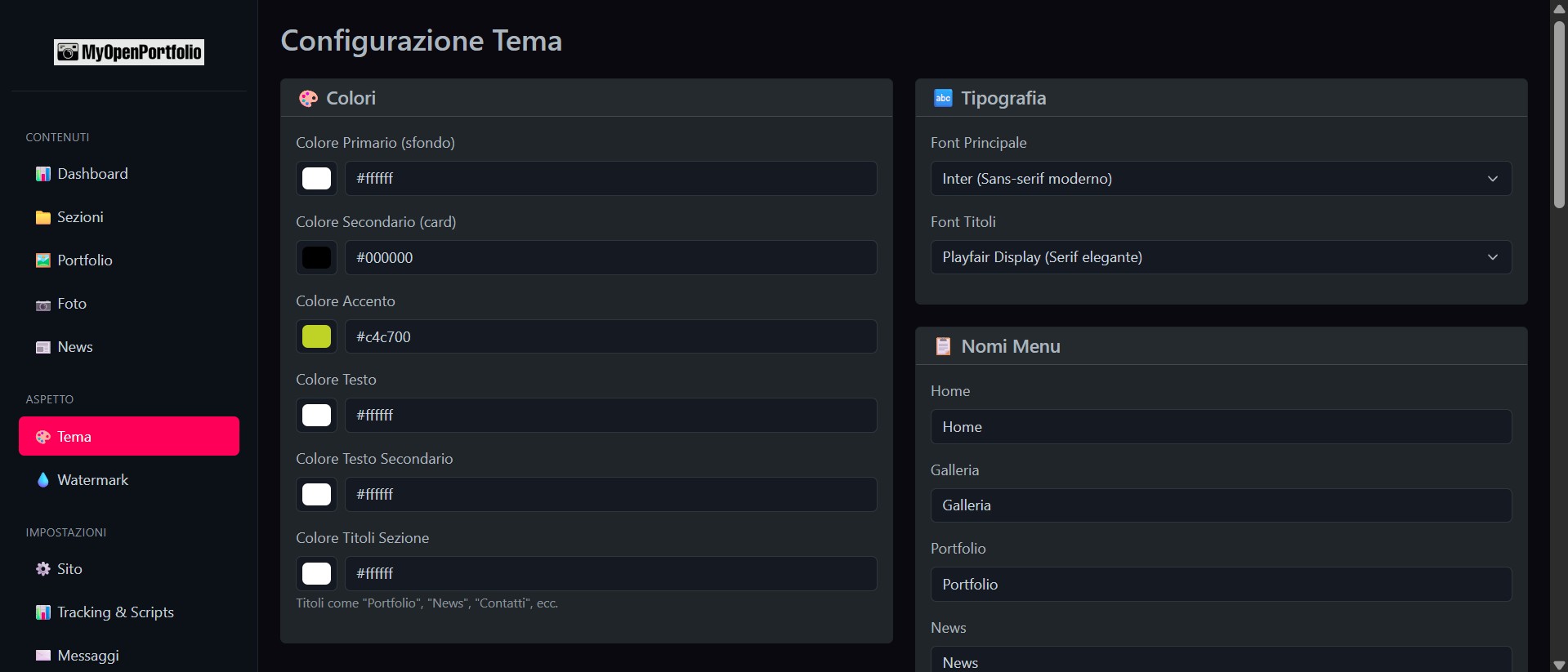Open the Font Titoli dropdown
This screenshot has width=1568, height=672.
[x=1221, y=257]
